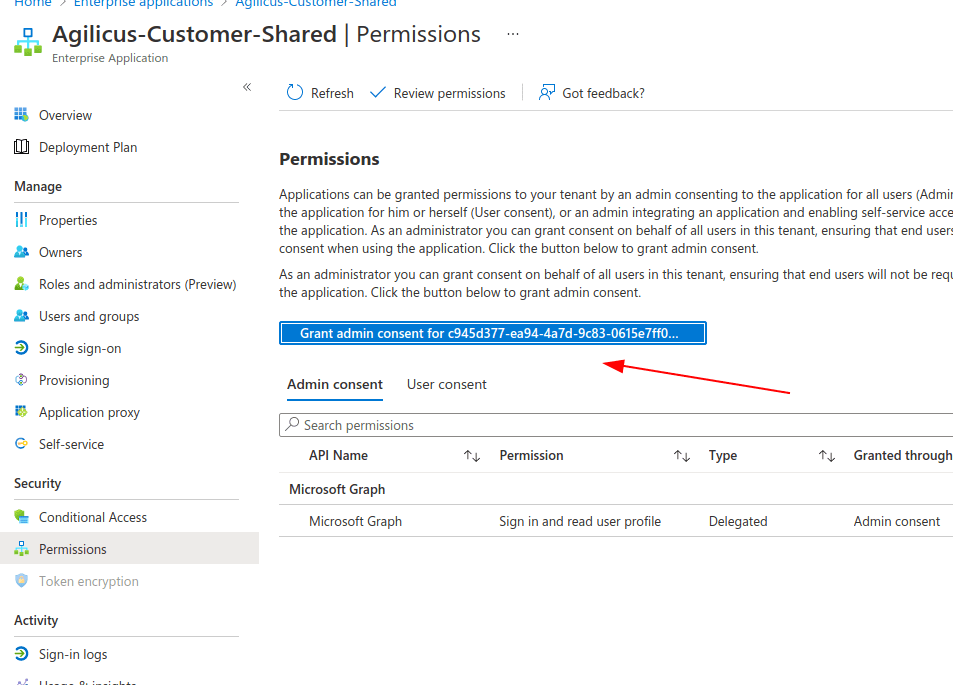Collapse the sidebar with double chevron
The image size is (953, 685).
247,87
